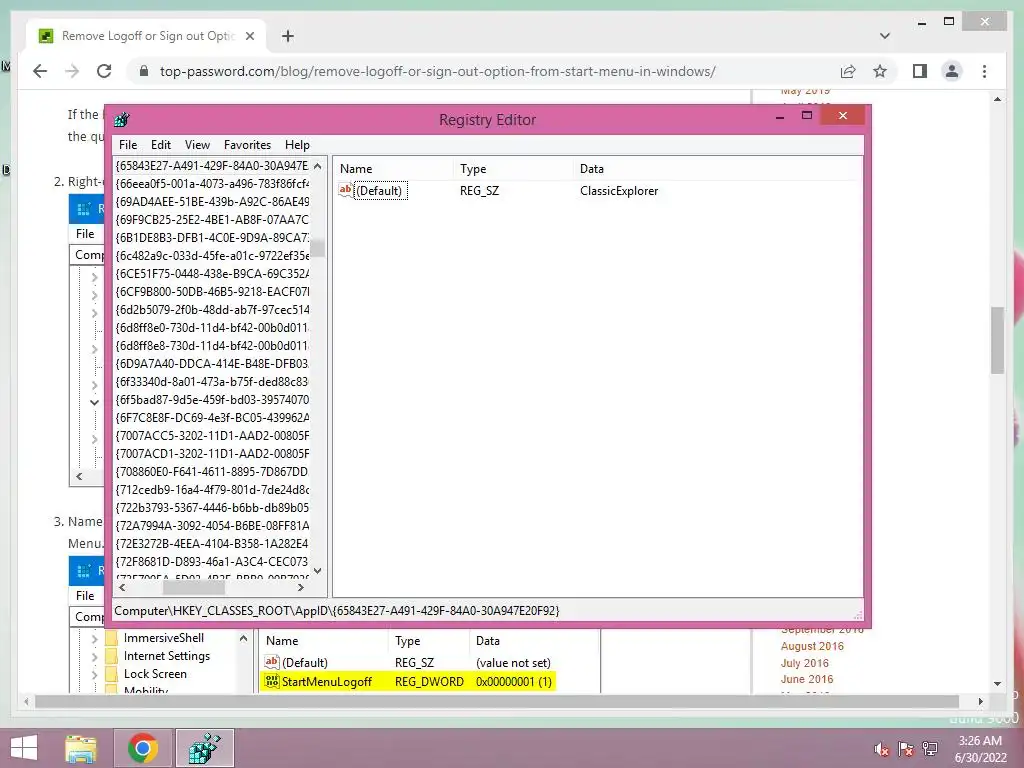This screenshot has width=1024, height=768.
Task: Click the top-password.com address bar URL
Action: tap(438, 71)
